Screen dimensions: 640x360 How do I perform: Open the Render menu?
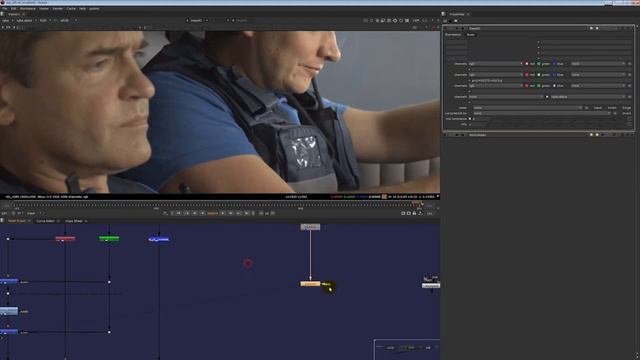click(x=58, y=8)
